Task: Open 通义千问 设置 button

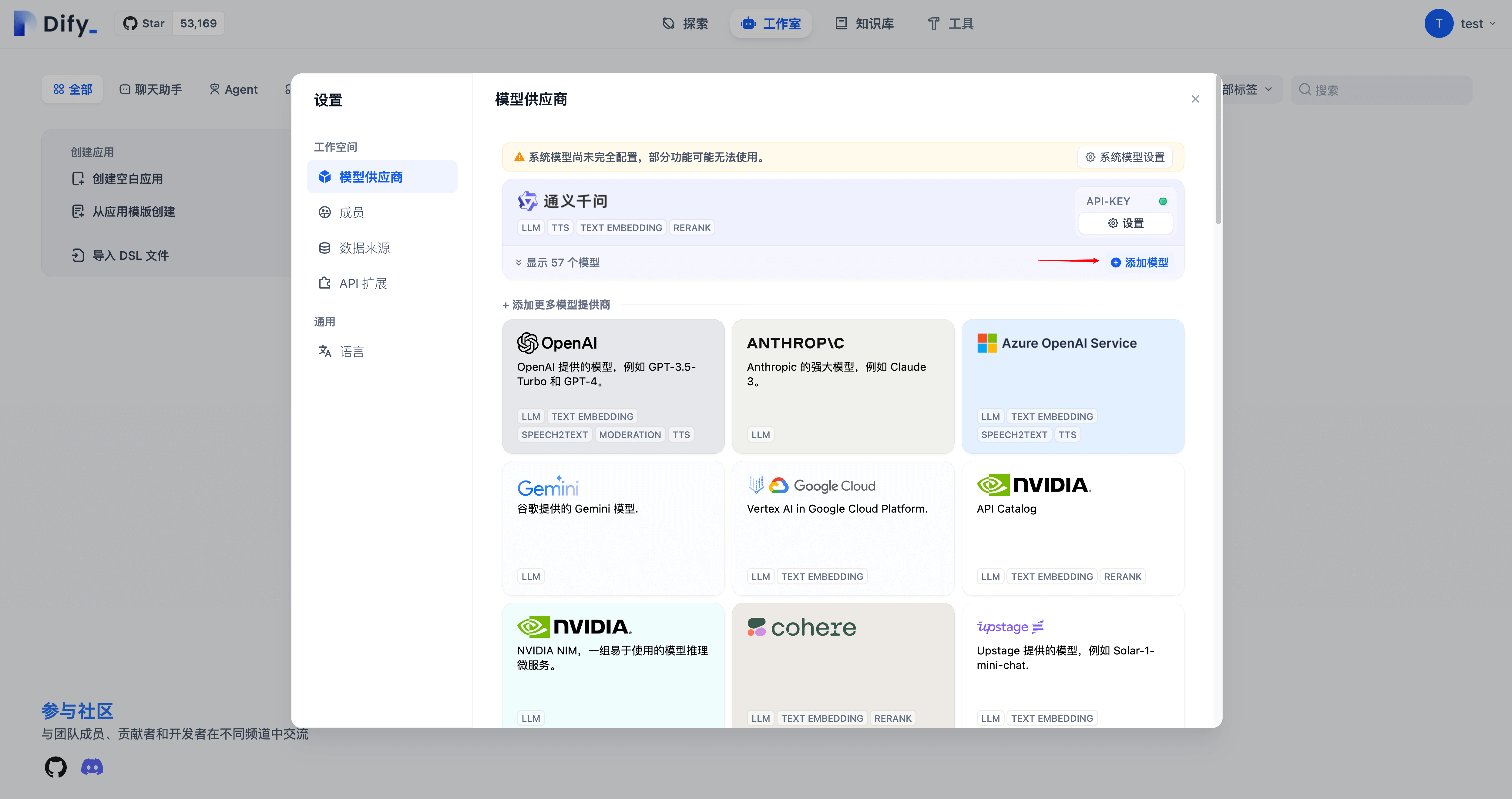Action: click(1125, 223)
